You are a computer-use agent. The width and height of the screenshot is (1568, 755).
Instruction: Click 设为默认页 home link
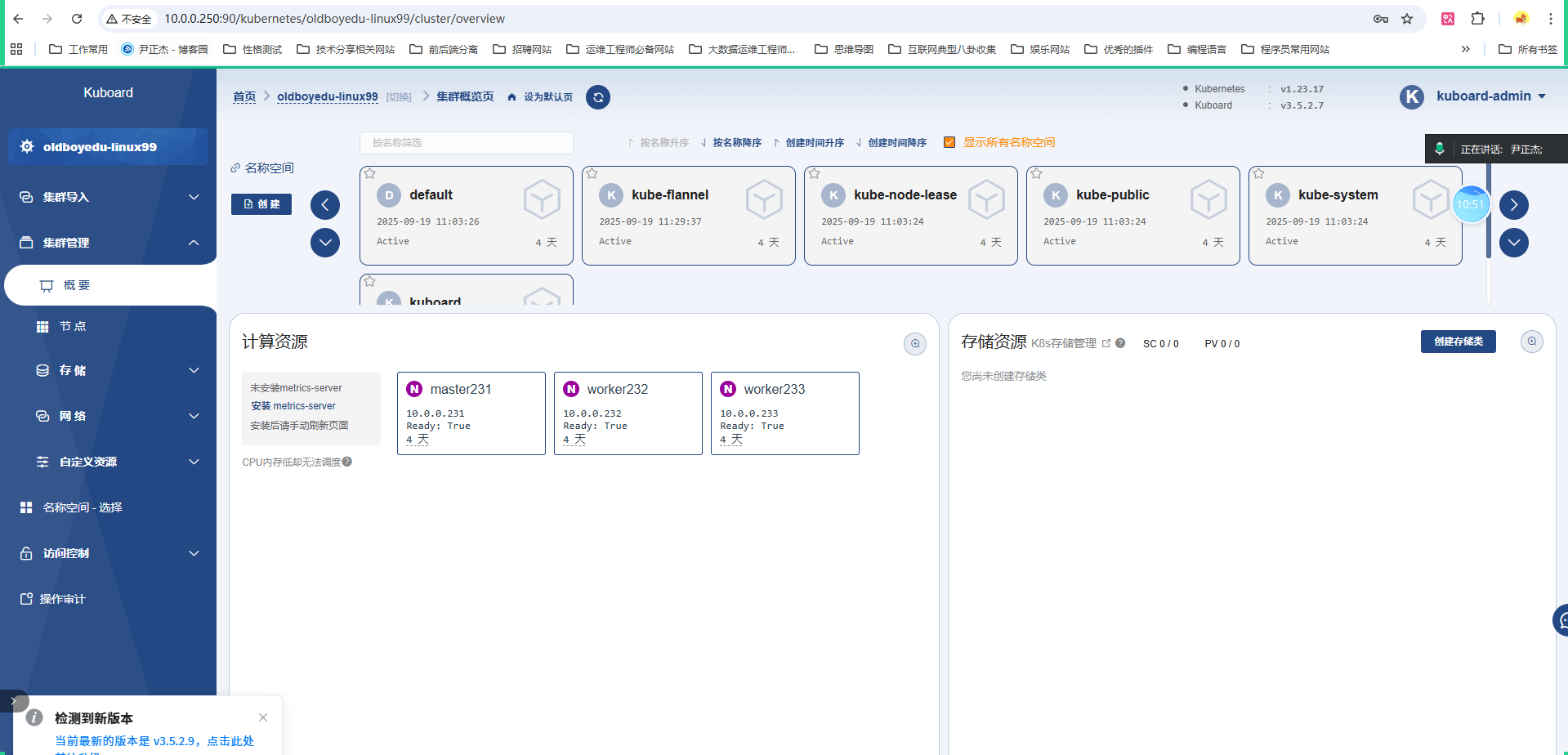[x=540, y=97]
